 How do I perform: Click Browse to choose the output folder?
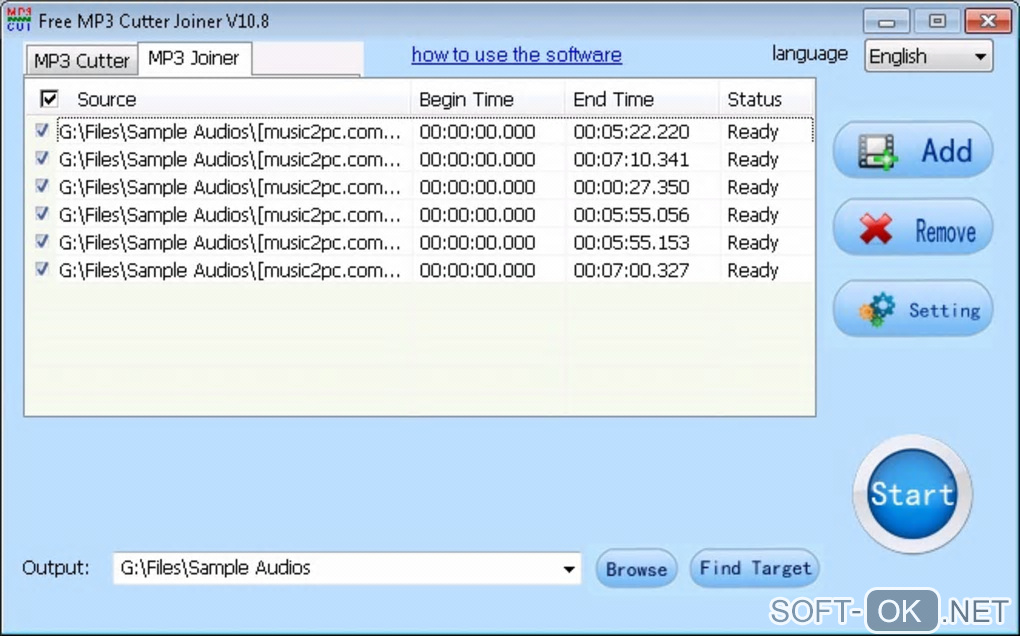pos(636,569)
